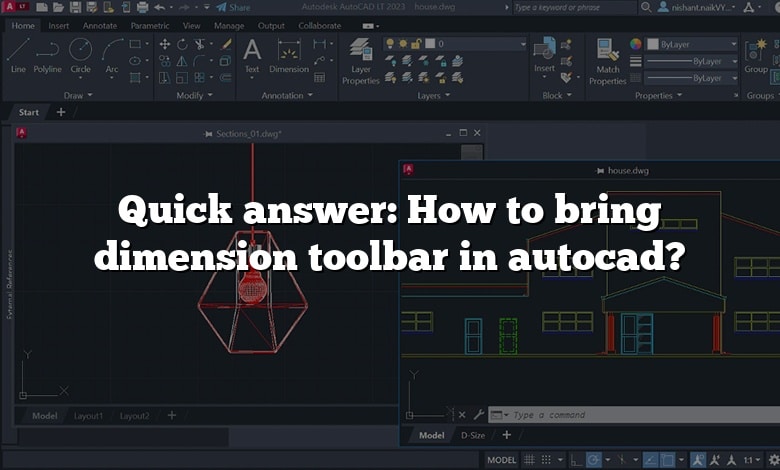Open the D-Size layout in house.dwg

pyautogui.click(x=473, y=435)
